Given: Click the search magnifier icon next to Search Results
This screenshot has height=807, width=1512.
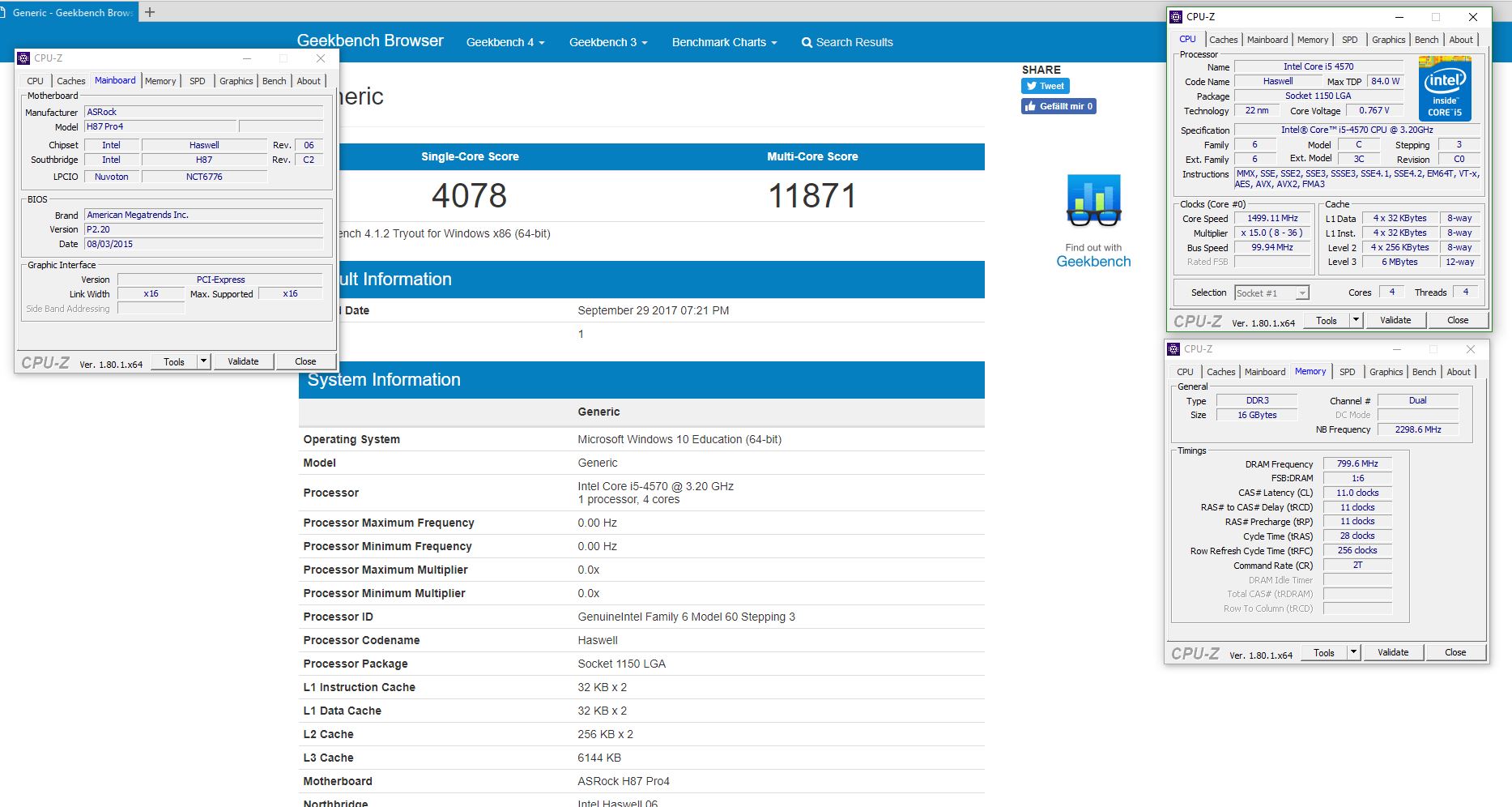Looking at the screenshot, I should [807, 43].
